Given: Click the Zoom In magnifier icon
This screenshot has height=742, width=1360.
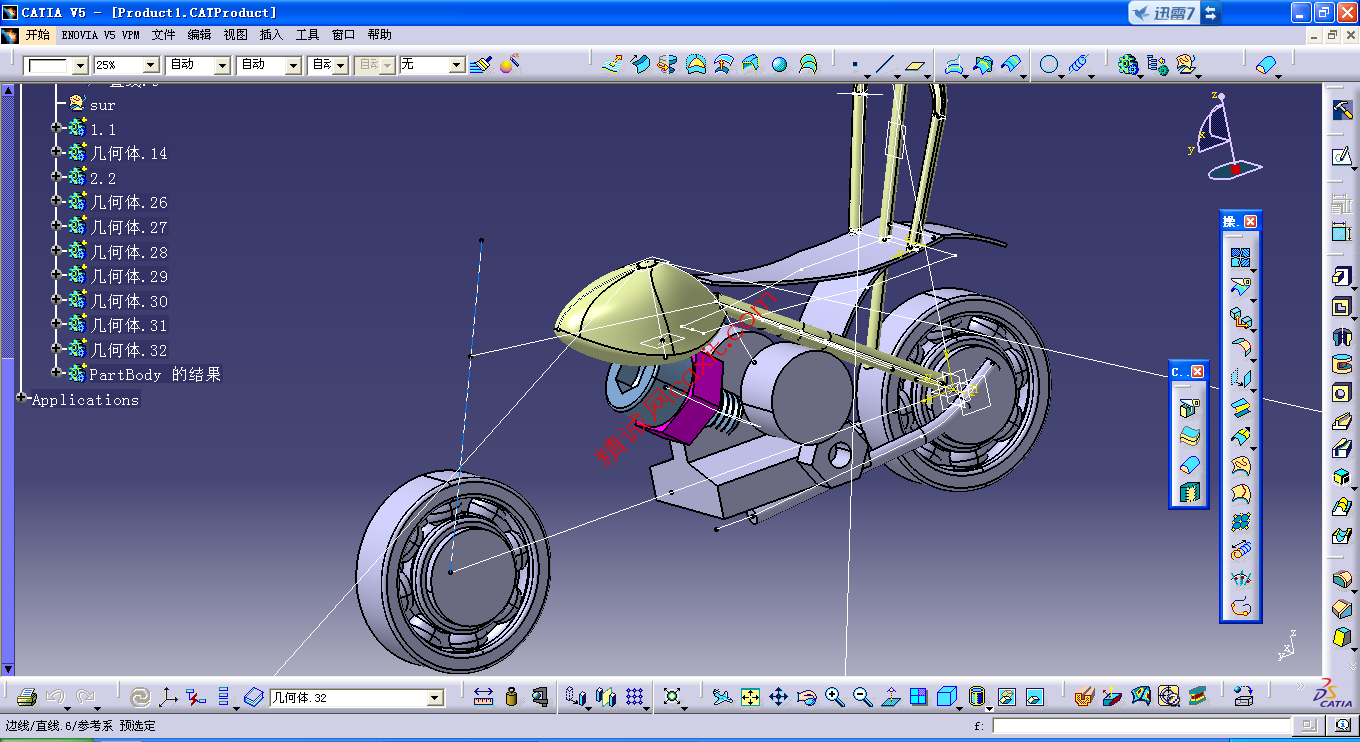Looking at the screenshot, I should pyautogui.click(x=835, y=697).
